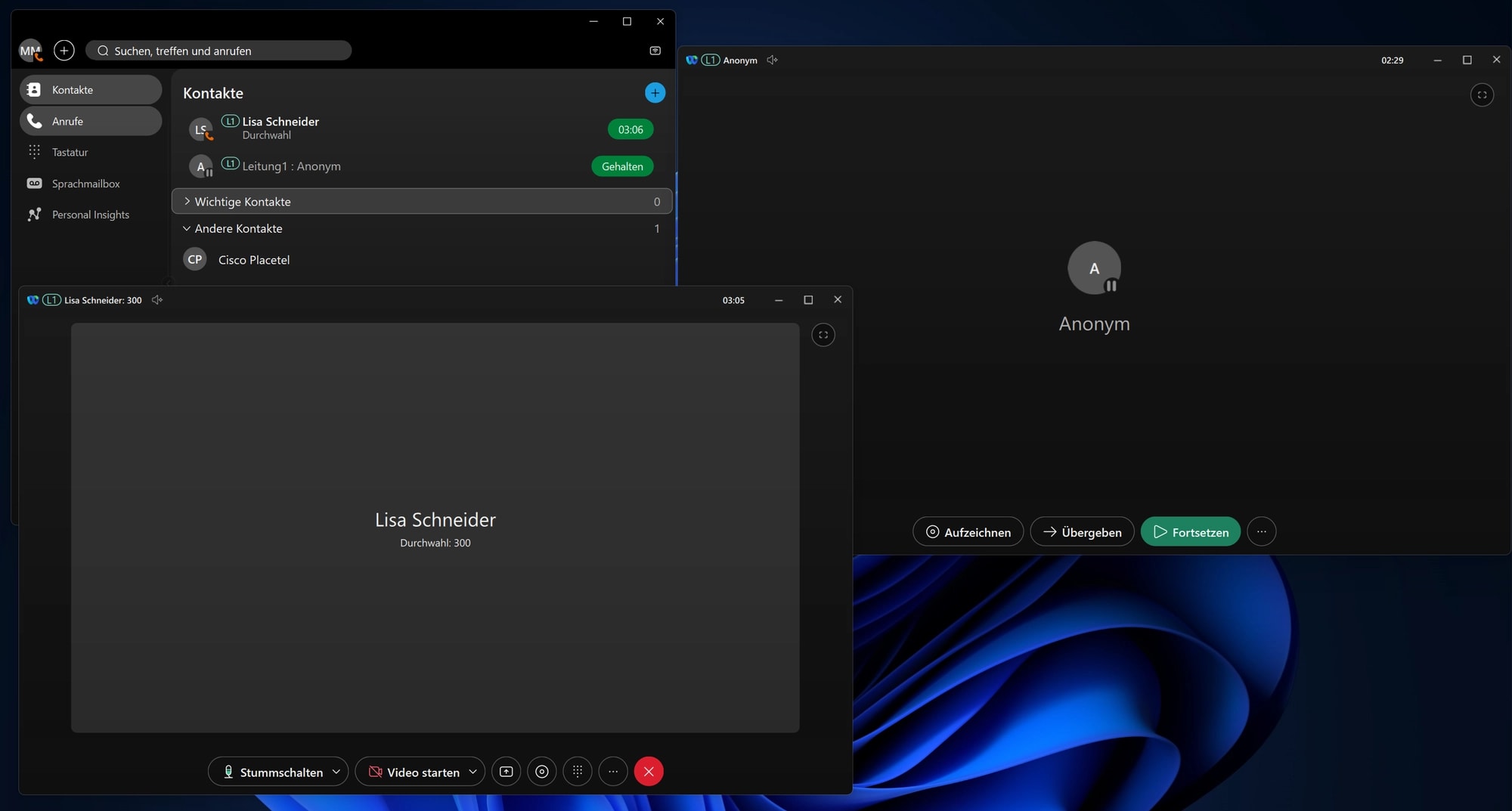Expand the Wichtige Kontakte group
The image size is (1512, 811).
[422, 202]
